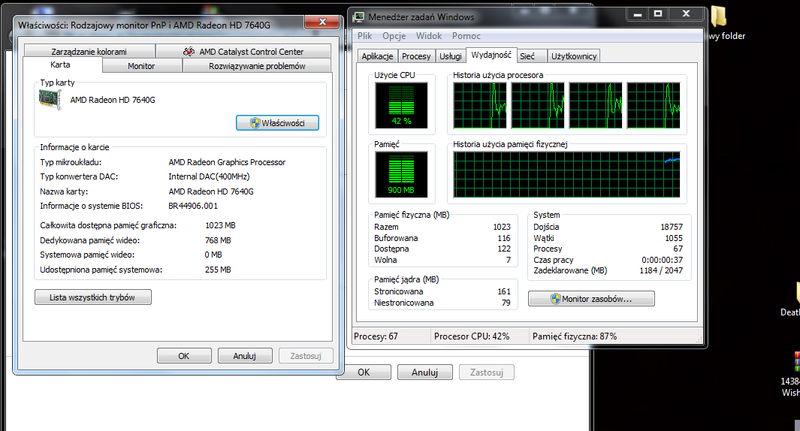Click the AMD Catalyst Control Center tab icon

click(189, 52)
